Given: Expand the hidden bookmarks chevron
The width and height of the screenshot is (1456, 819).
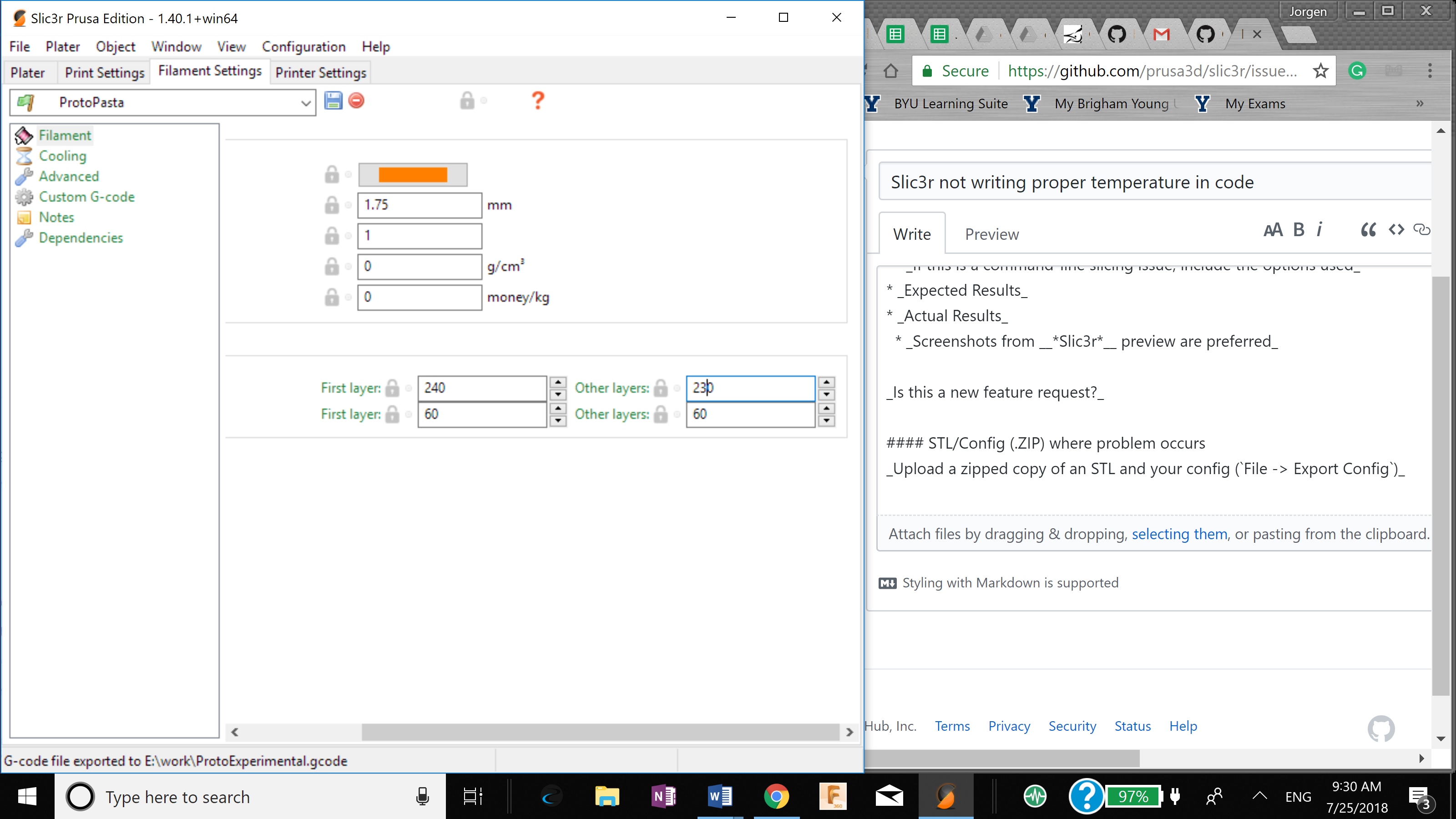Looking at the screenshot, I should 1420,103.
